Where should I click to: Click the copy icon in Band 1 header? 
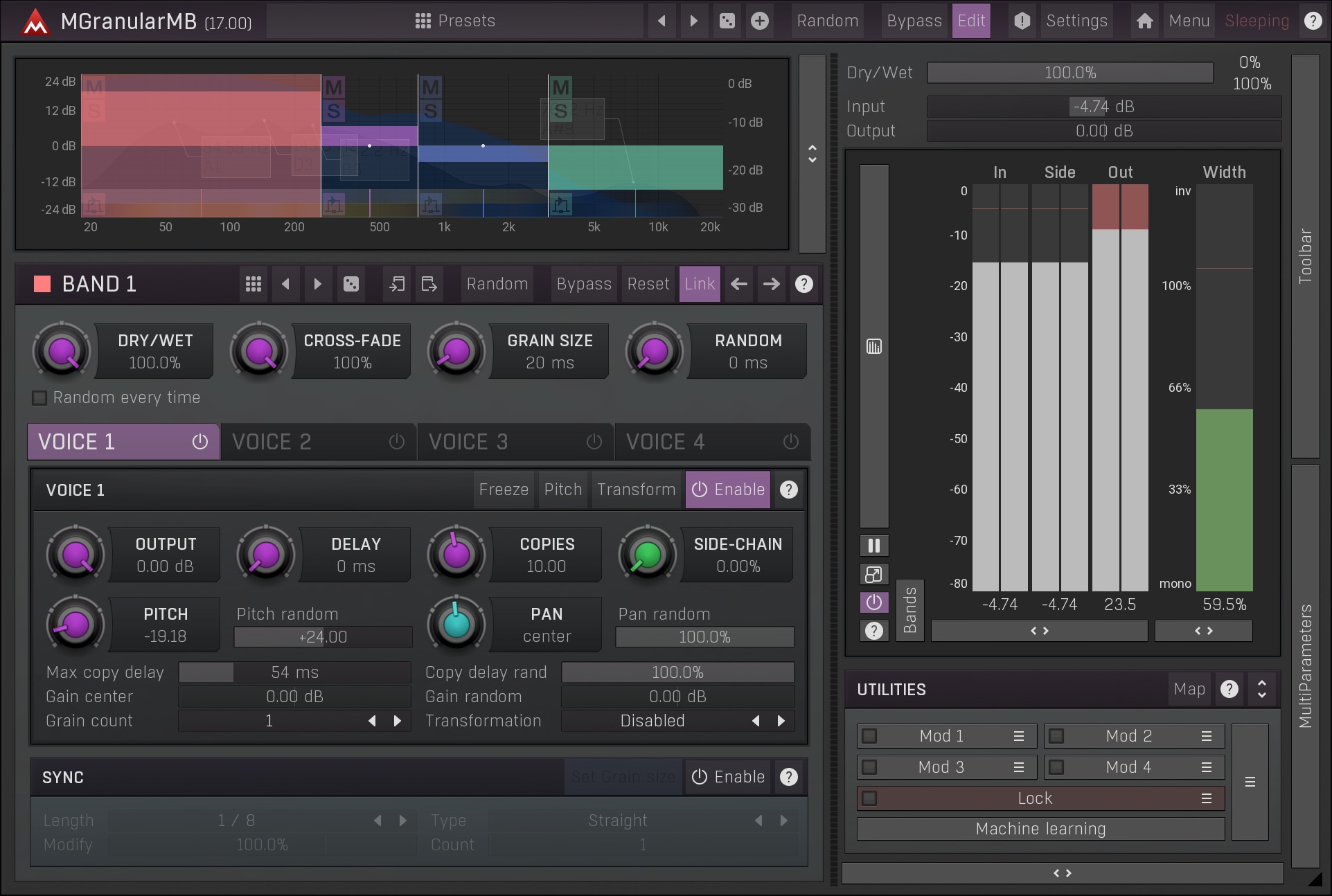point(396,284)
